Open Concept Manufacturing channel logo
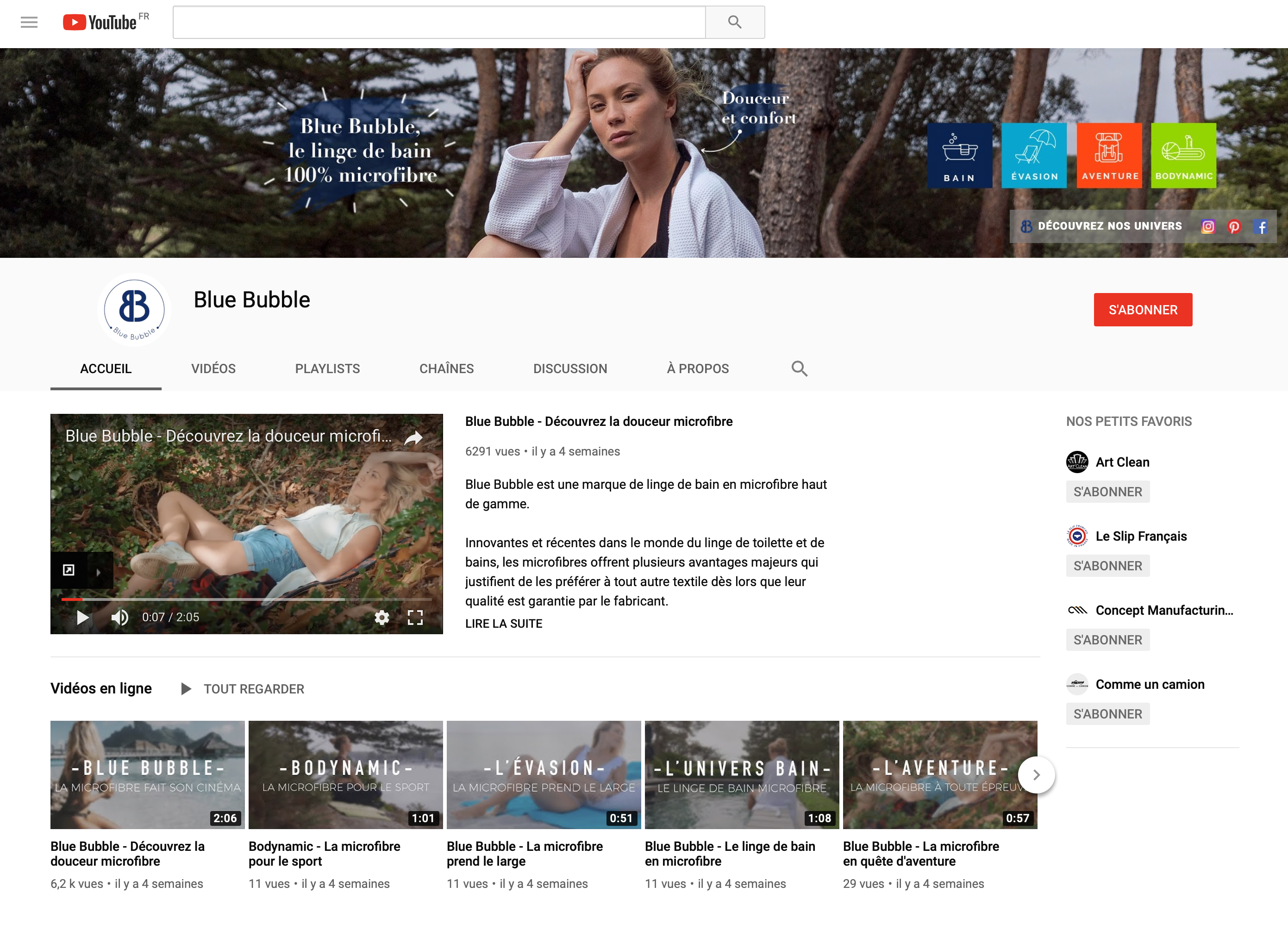 pos(1077,610)
